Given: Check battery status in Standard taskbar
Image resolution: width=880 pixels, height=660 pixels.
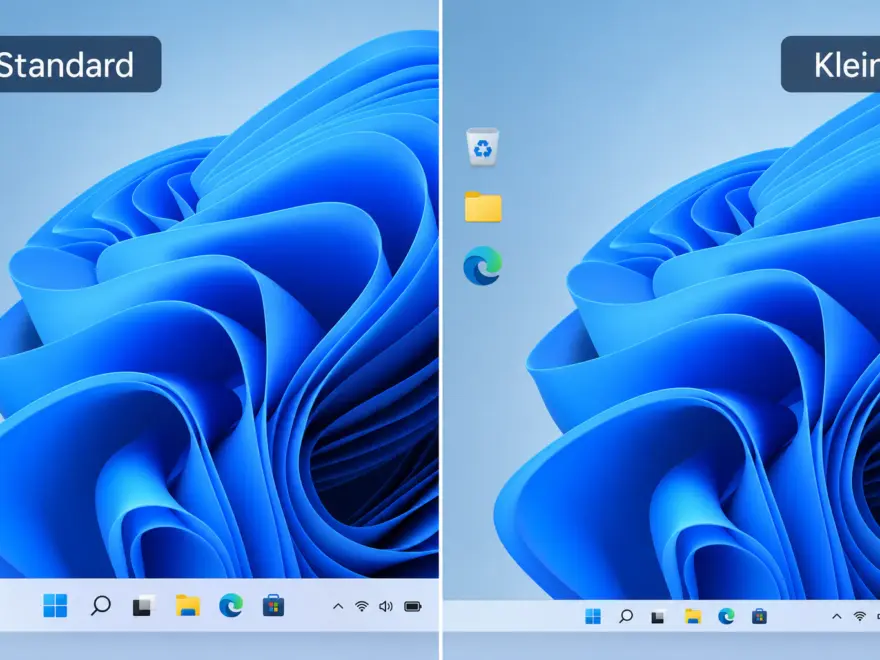Looking at the screenshot, I should click(412, 606).
